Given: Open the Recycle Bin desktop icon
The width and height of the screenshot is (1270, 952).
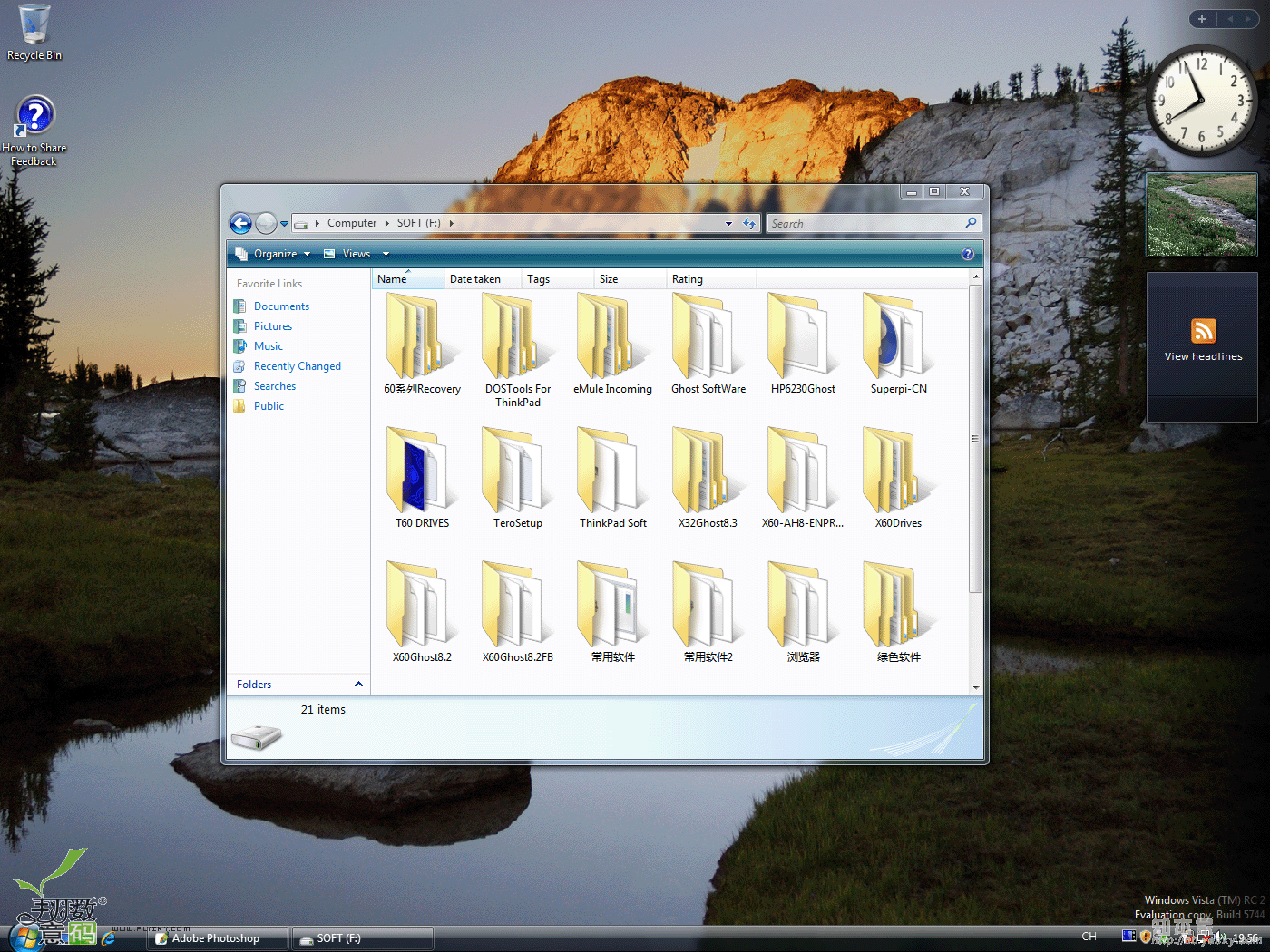Looking at the screenshot, I should pos(34,33).
